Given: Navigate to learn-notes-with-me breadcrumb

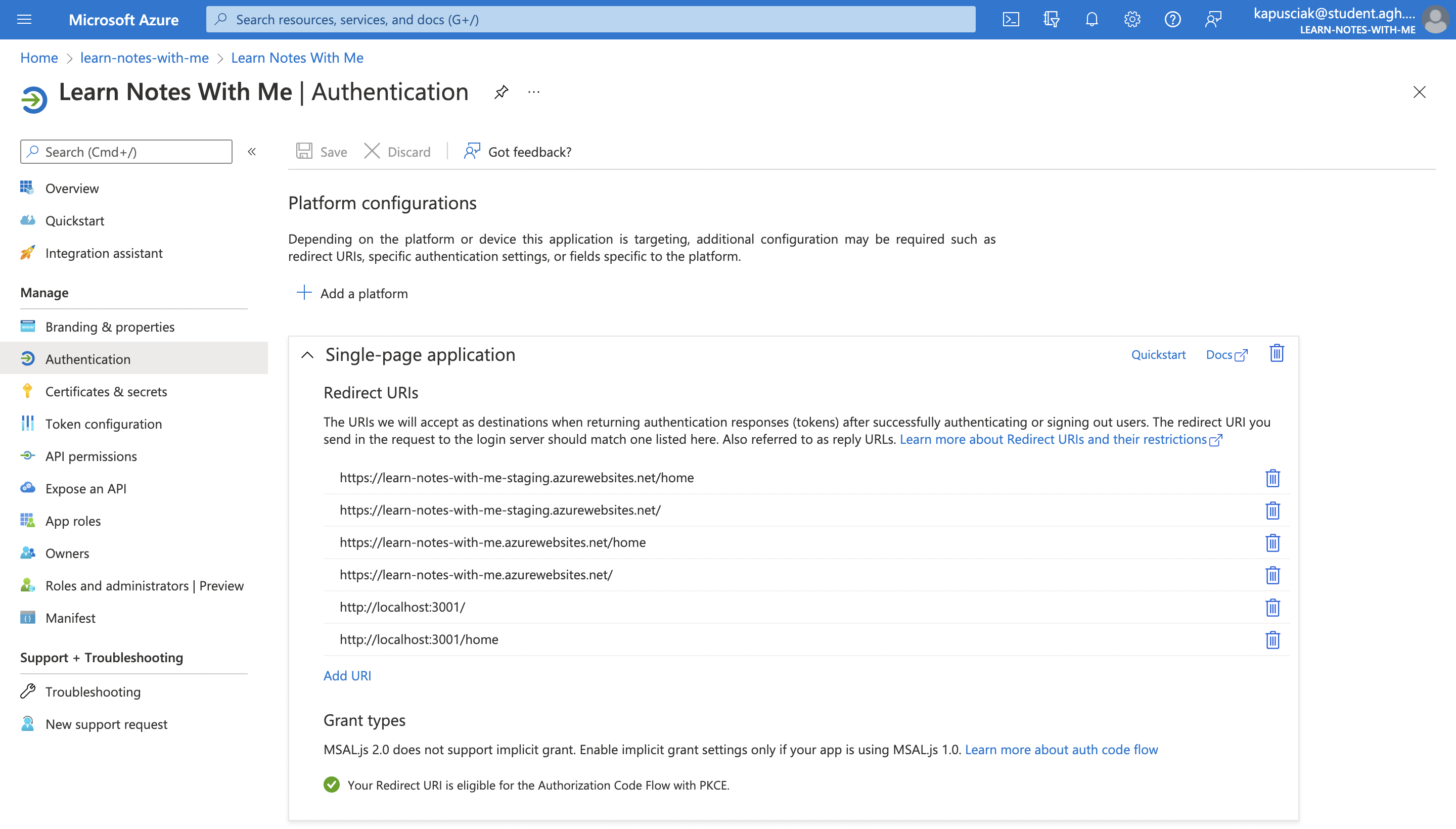Looking at the screenshot, I should [144, 58].
